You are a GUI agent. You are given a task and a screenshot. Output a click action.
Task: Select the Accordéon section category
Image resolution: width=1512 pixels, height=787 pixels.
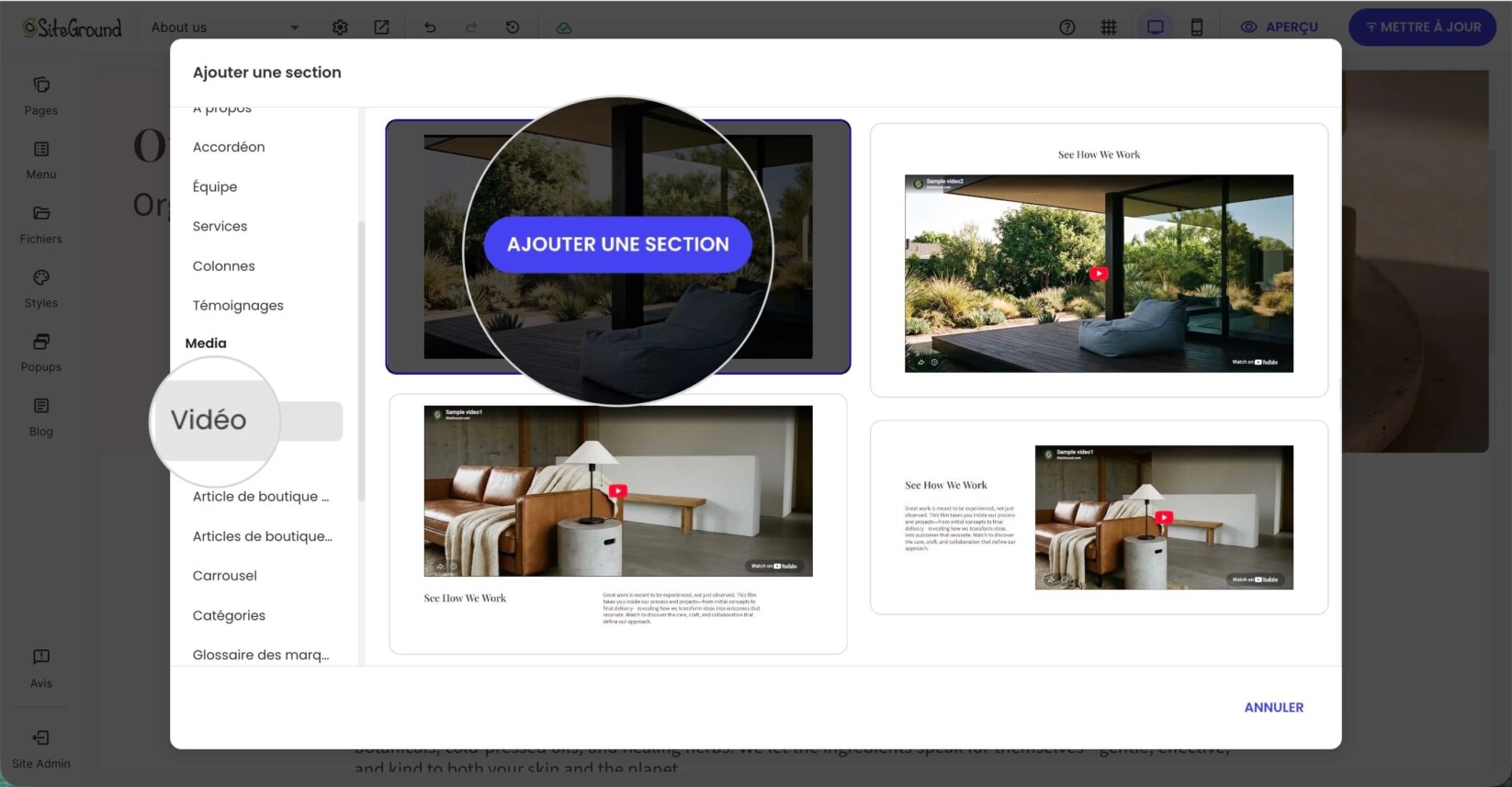(x=229, y=147)
